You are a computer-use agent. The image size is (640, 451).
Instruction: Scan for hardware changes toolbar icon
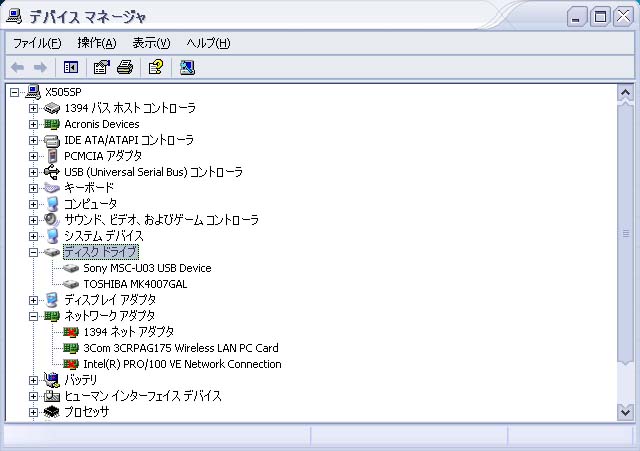(x=187, y=67)
